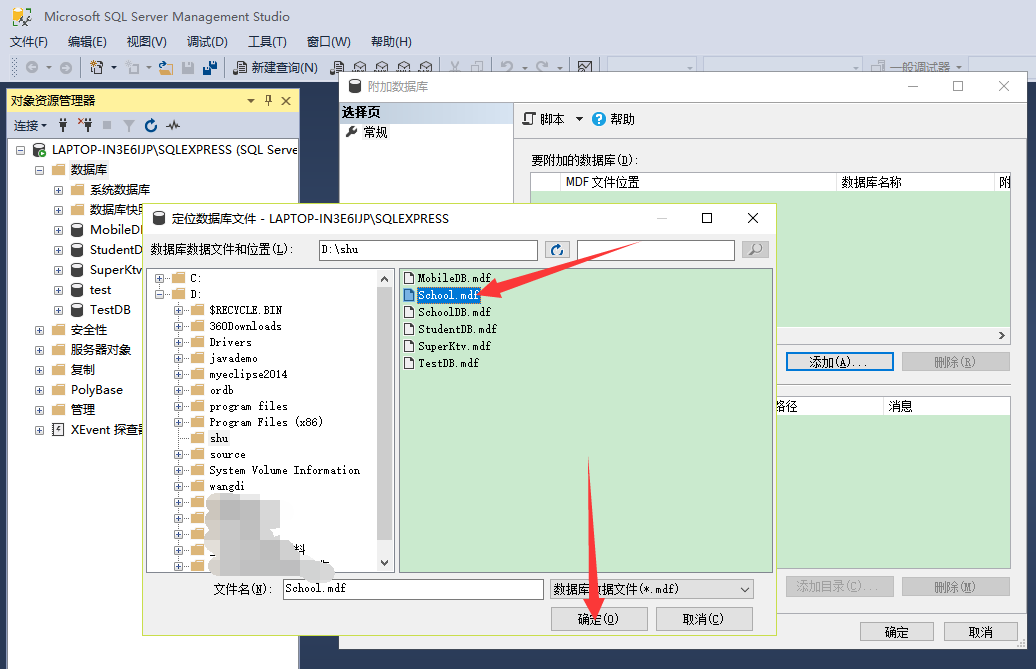Click the auto-hide pin on Object Explorer

(x=267, y=100)
